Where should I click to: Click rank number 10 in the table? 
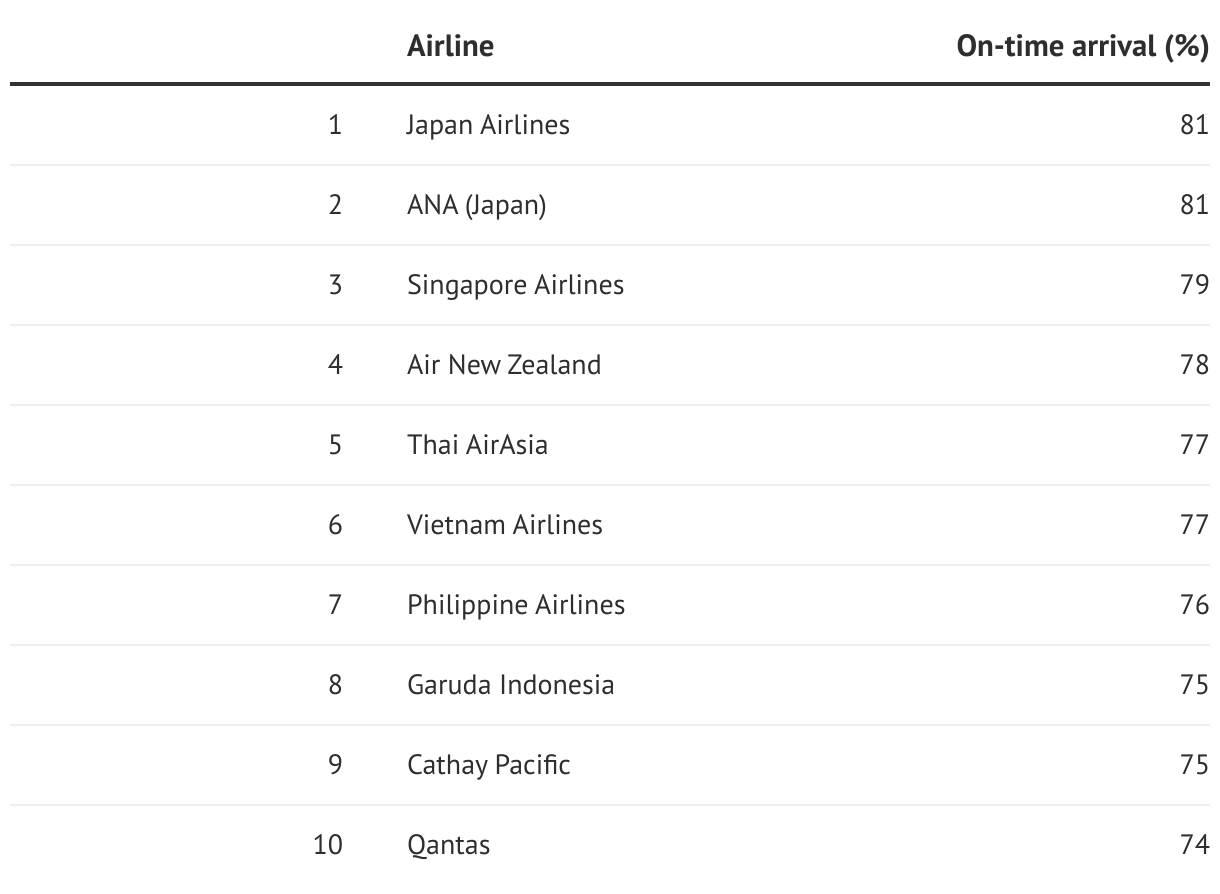327,845
